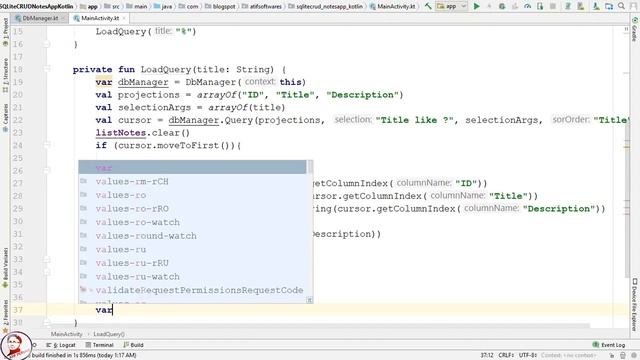Click the Attach debugger to process icon
Viewport: 640px width, 360px height.
click(x=540, y=6)
